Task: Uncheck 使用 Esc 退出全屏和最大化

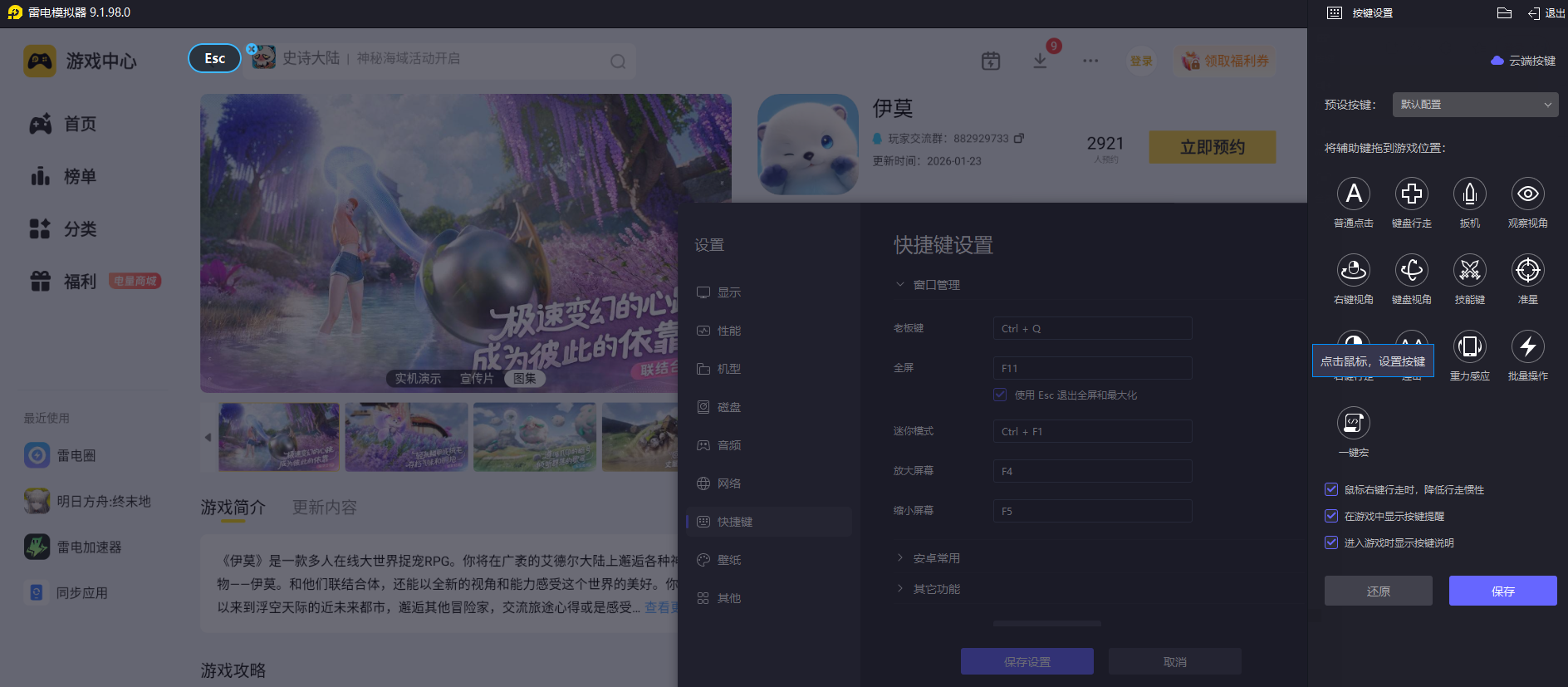Action: pos(1000,395)
